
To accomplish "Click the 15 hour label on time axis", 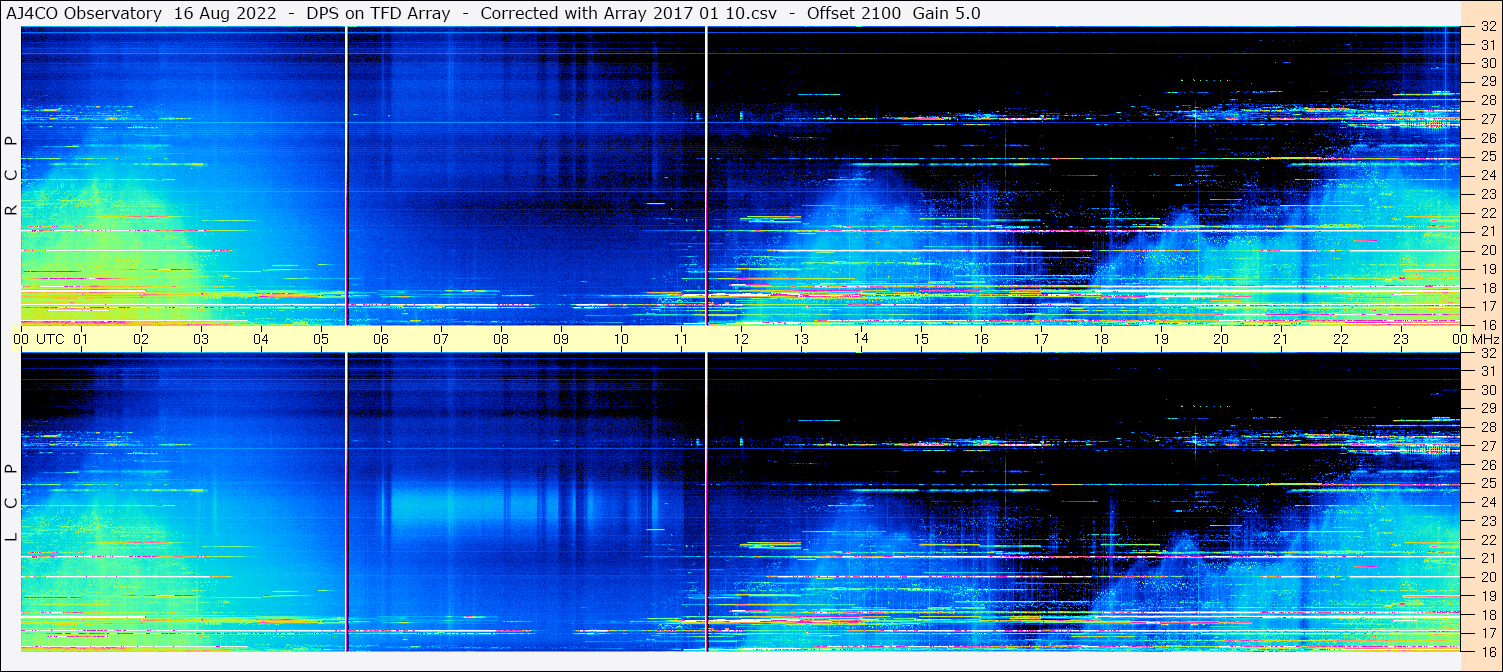I will tap(920, 339).
